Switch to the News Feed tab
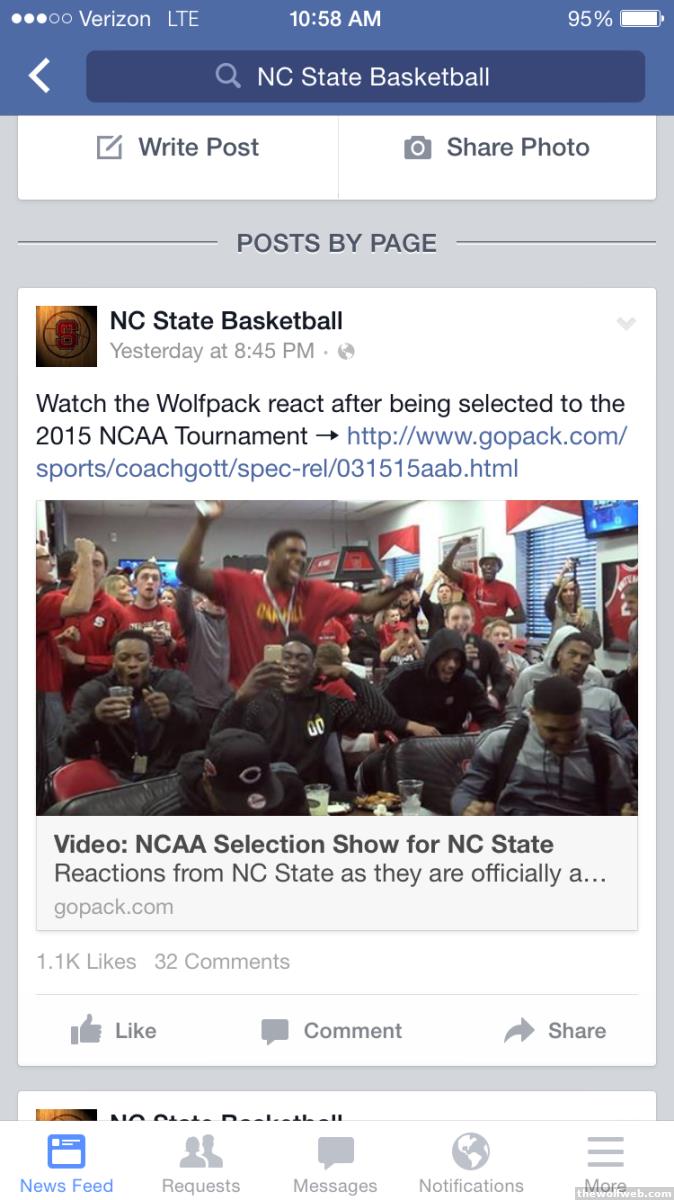674x1200 pixels. [x=67, y=1163]
